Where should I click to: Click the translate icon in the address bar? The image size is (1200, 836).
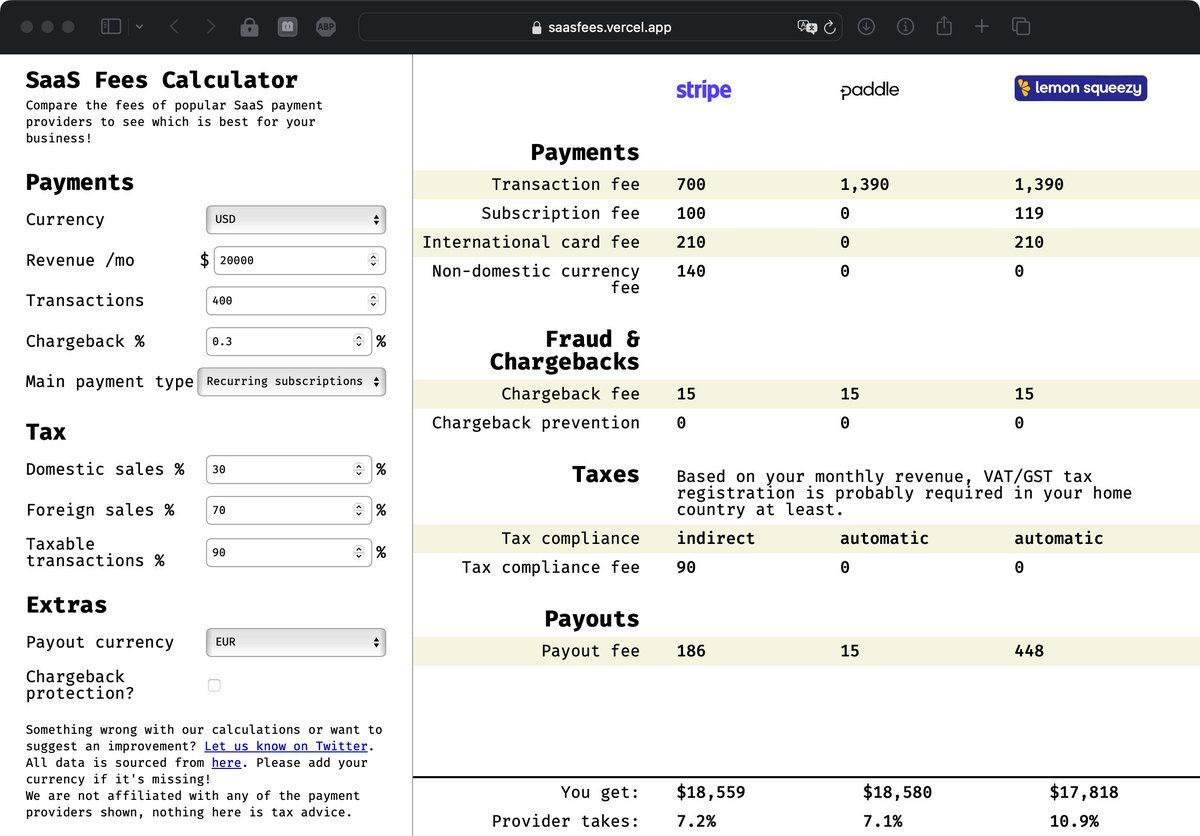806,27
